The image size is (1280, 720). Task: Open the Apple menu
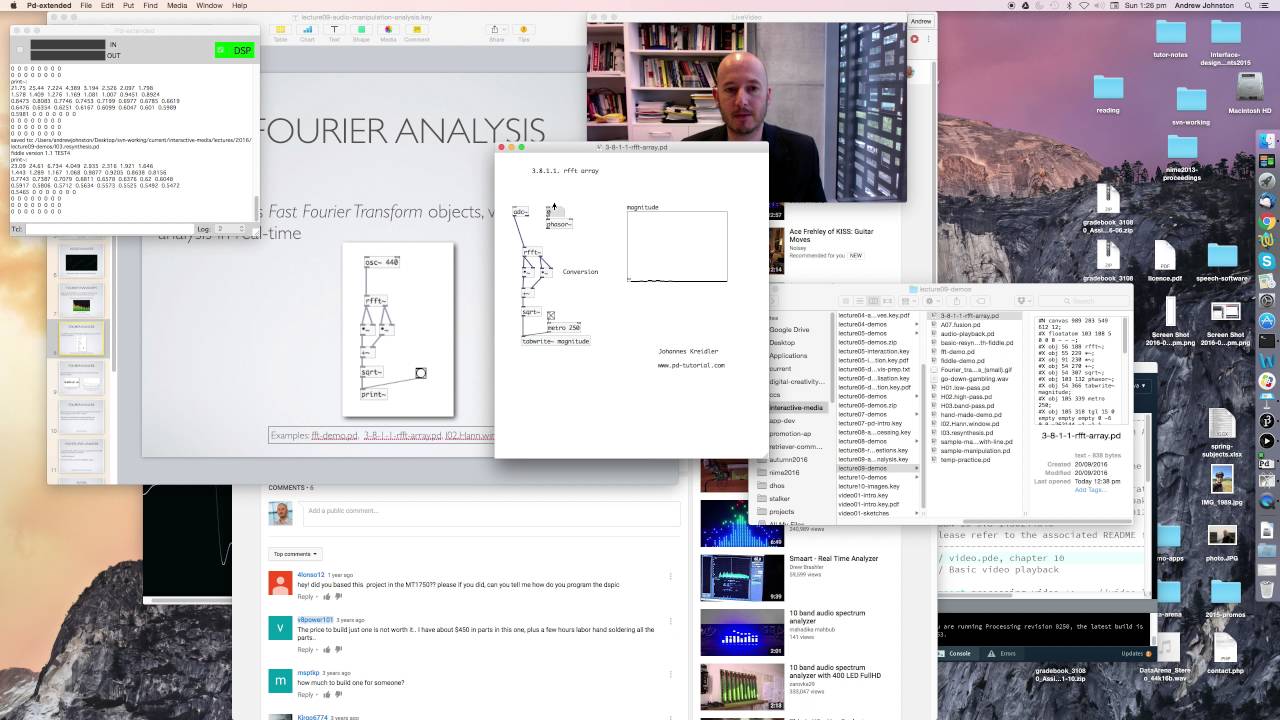coord(12,5)
